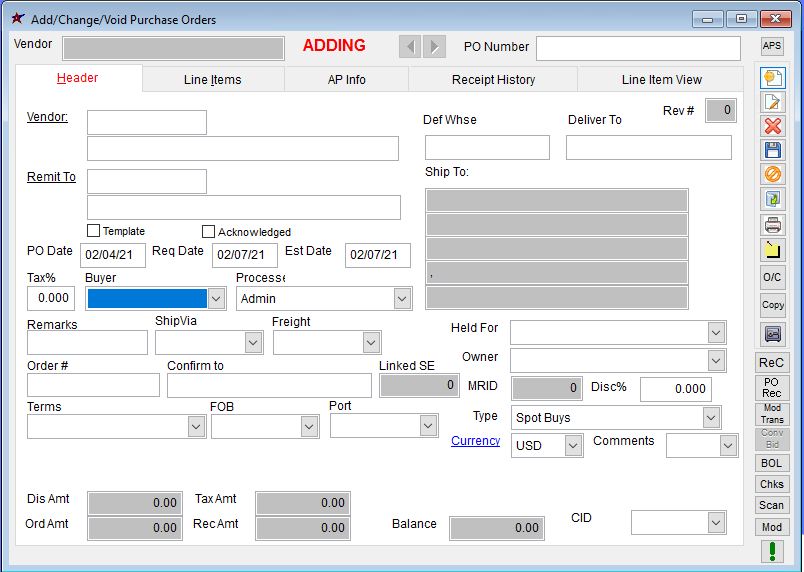The height and width of the screenshot is (572, 804).
Task: Expand the USD currency dropdown
Action: (x=573, y=446)
